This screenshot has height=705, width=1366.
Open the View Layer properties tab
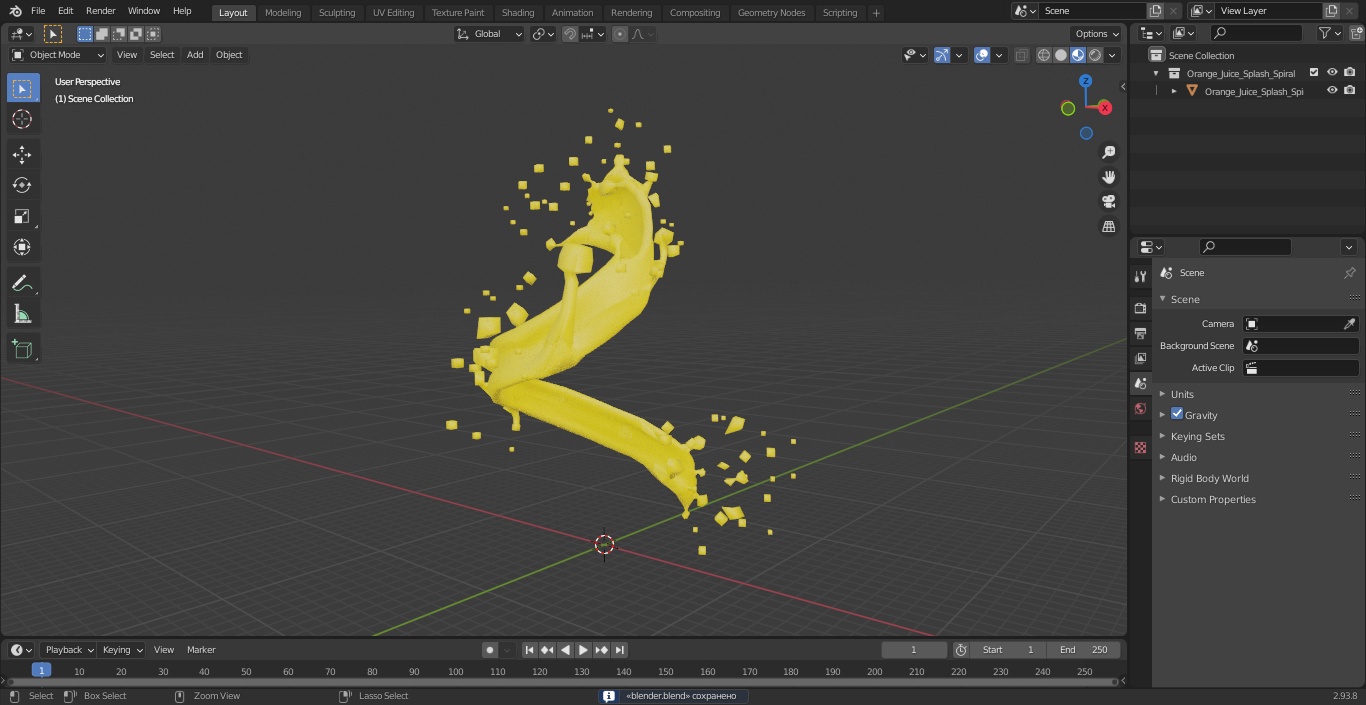(1140, 358)
